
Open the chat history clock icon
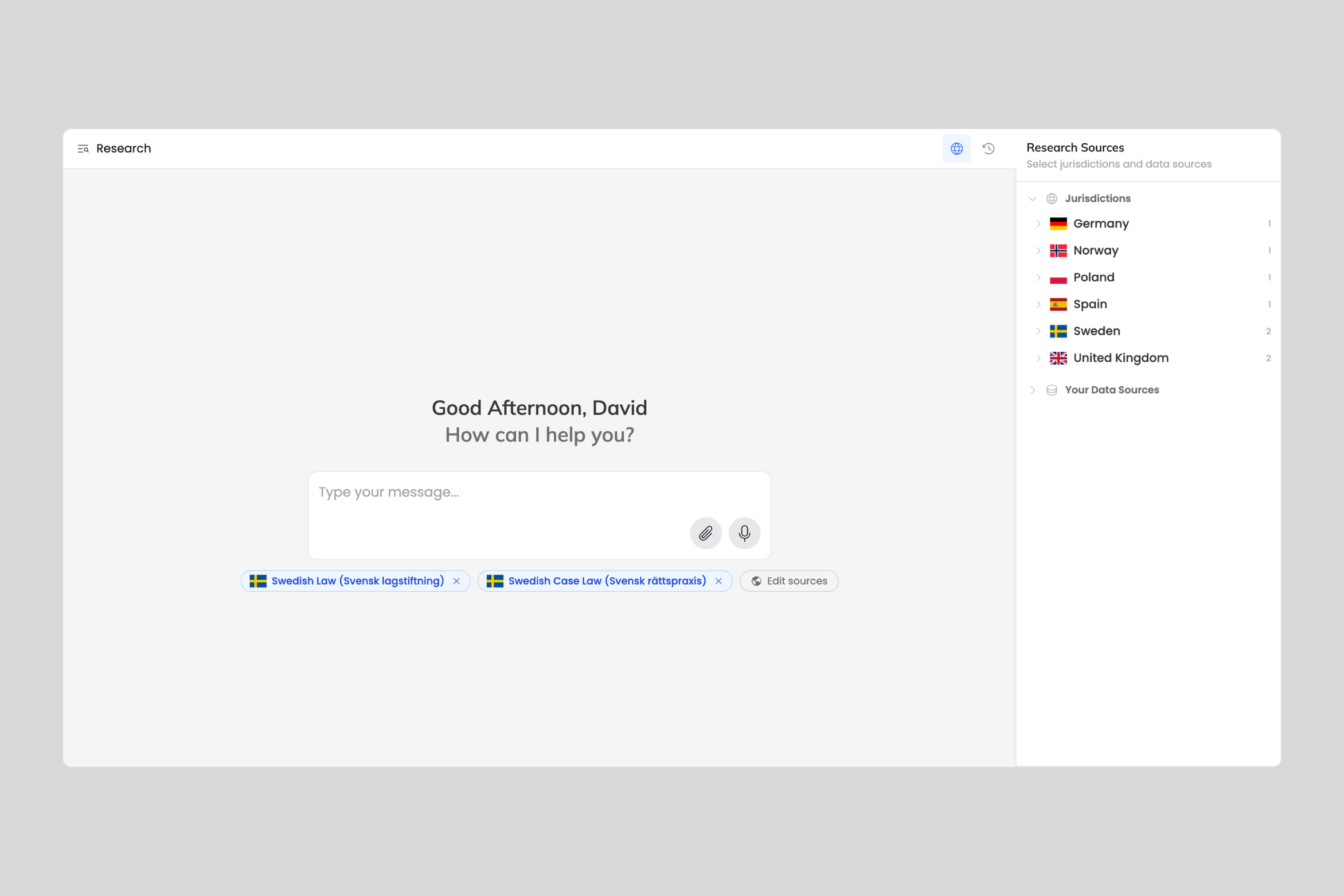pyautogui.click(x=988, y=148)
